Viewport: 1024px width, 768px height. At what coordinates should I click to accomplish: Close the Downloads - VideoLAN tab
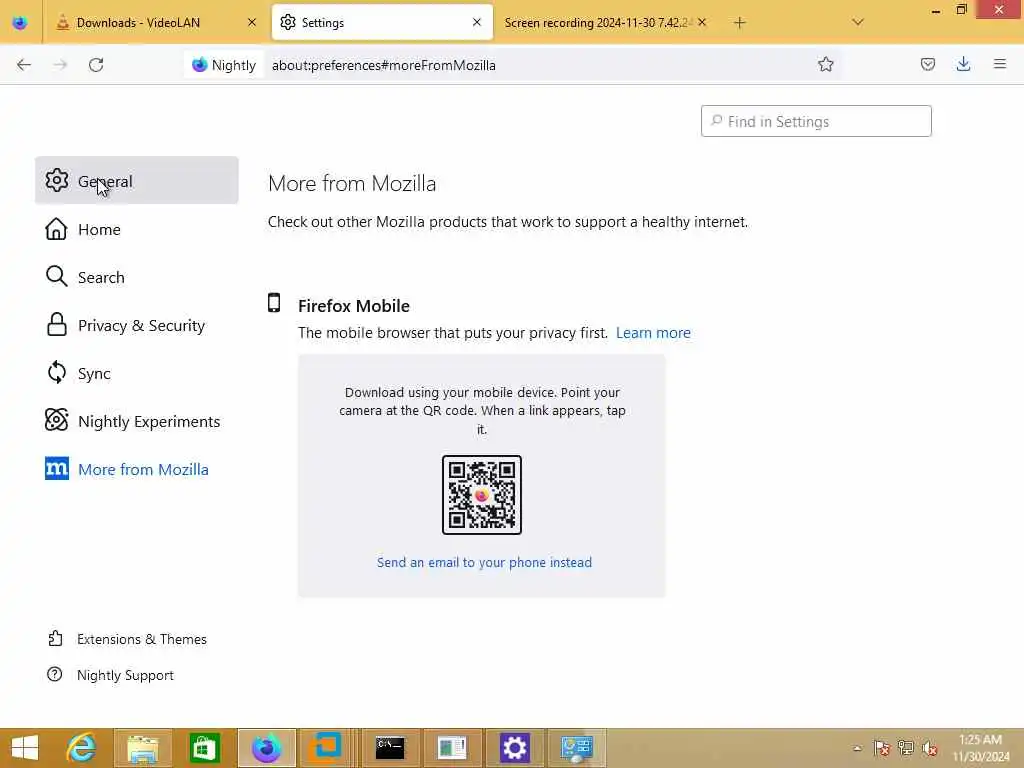pyautogui.click(x=251, y=23)
